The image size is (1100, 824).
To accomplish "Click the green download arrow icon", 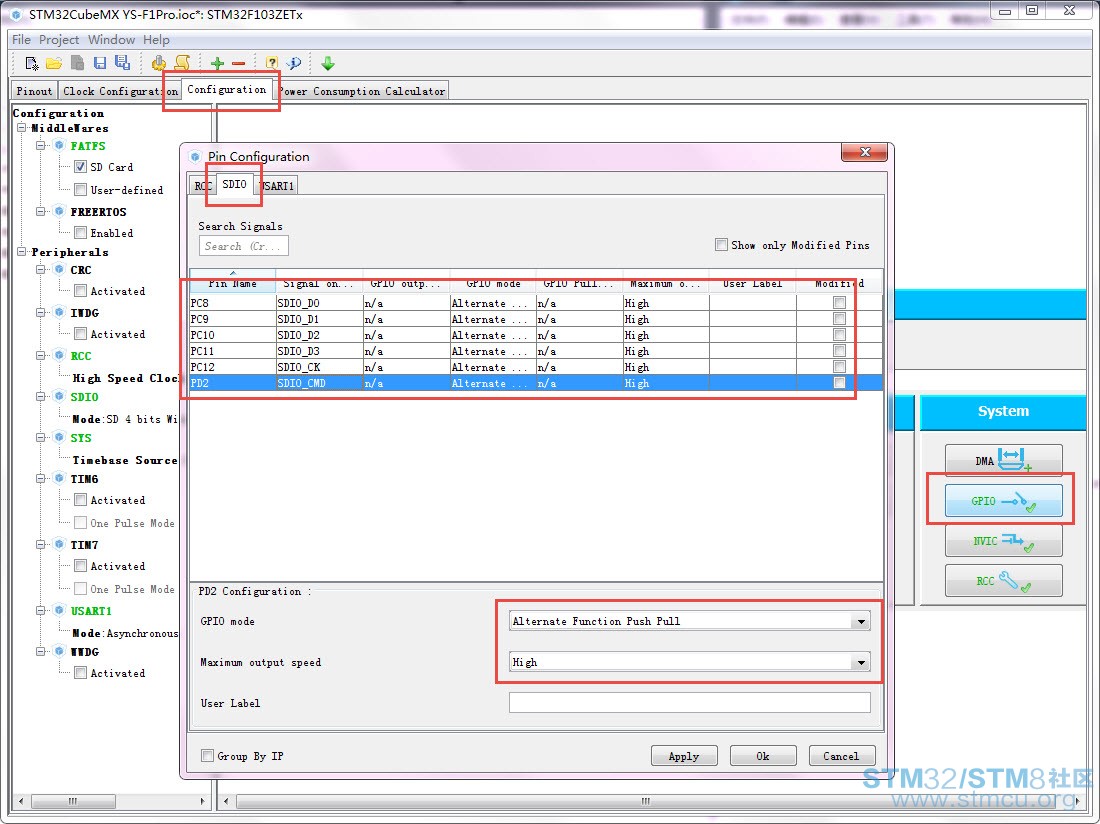I will coord(328,63).
